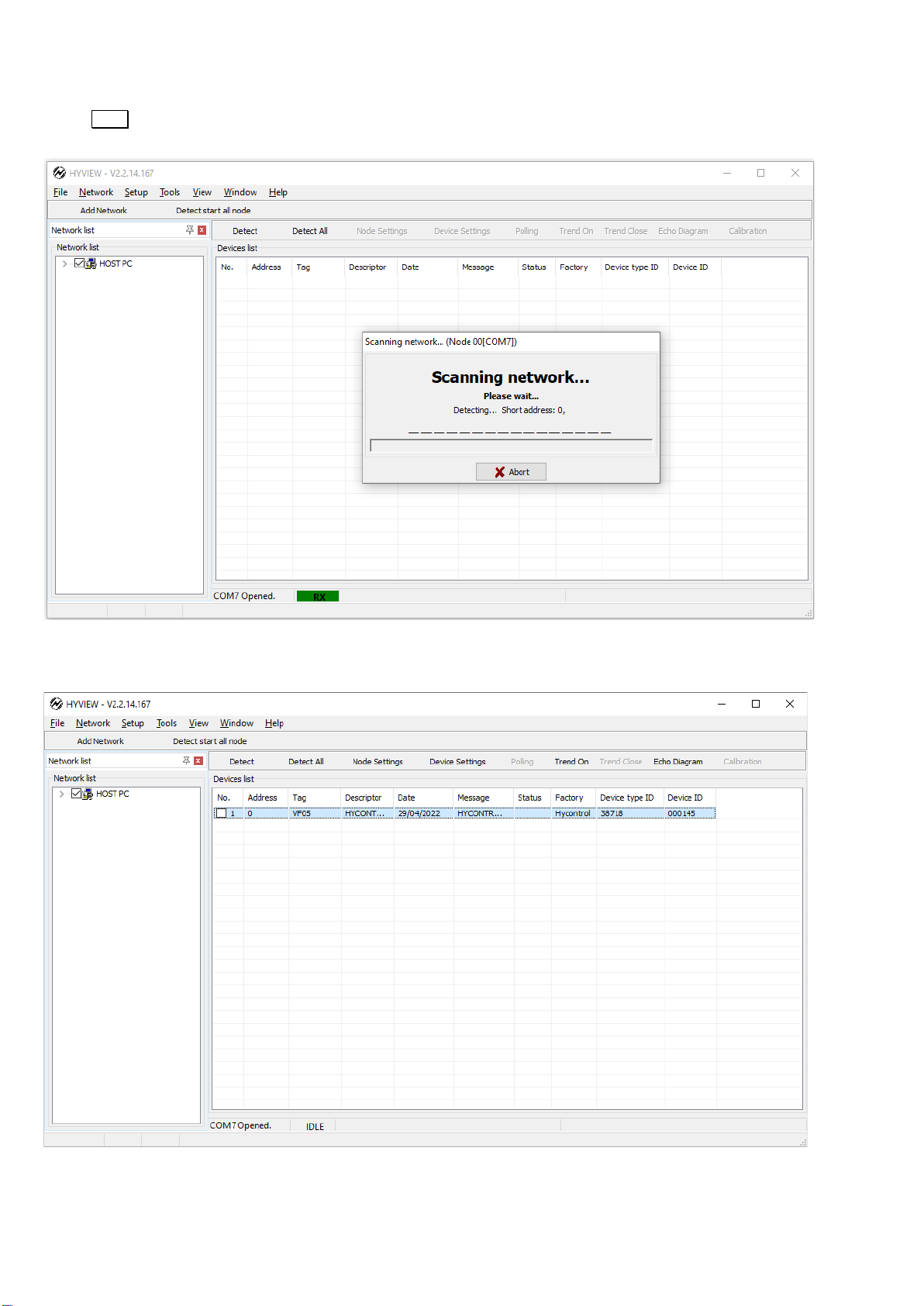Click Polling in lower window
Screen dimensions: 924x1306
click(x=522, y=762)
